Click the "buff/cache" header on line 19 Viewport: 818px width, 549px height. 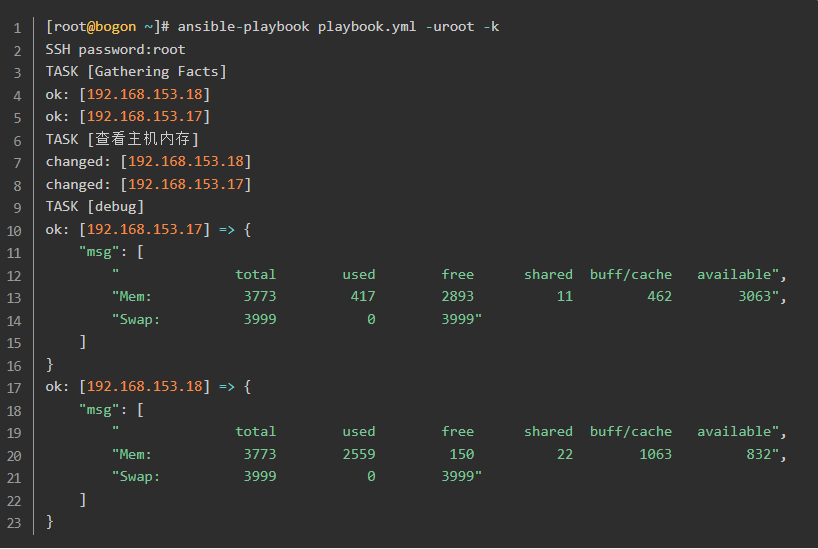pos(631,431)
